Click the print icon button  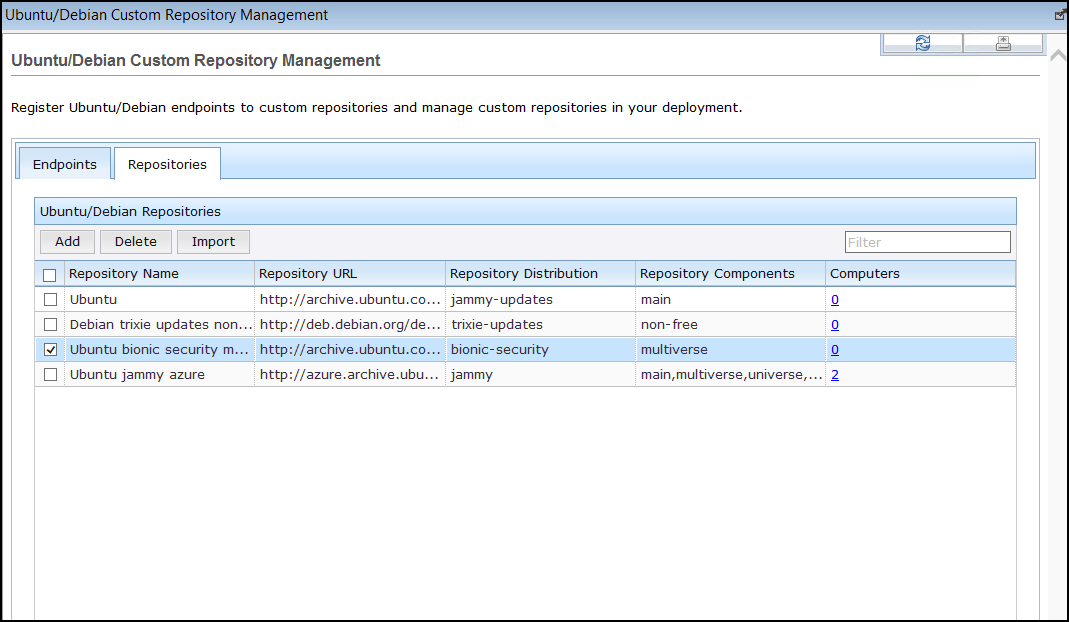tap(1003, 43)
